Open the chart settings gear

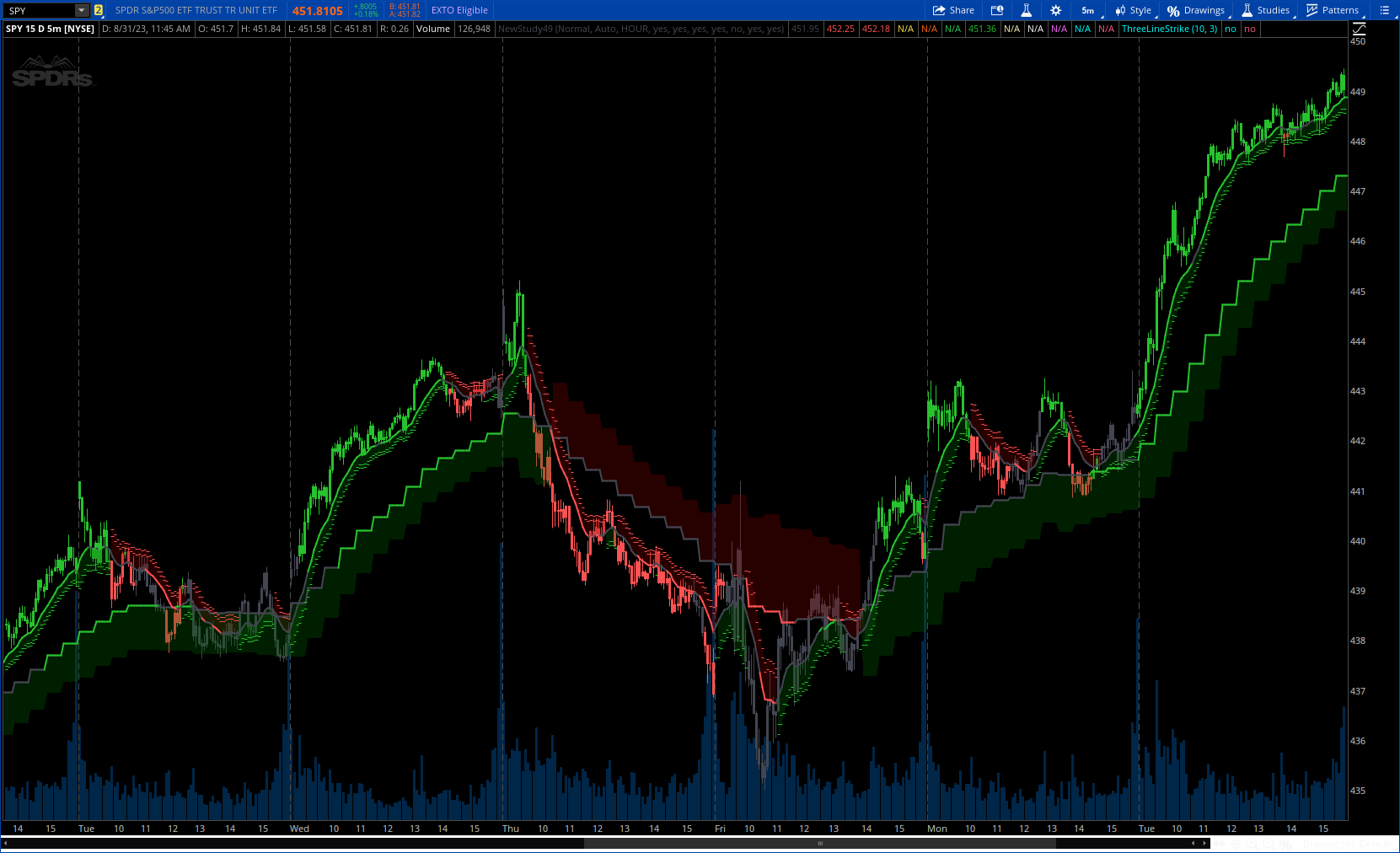pyautogui.click(x=1055, y=10)
